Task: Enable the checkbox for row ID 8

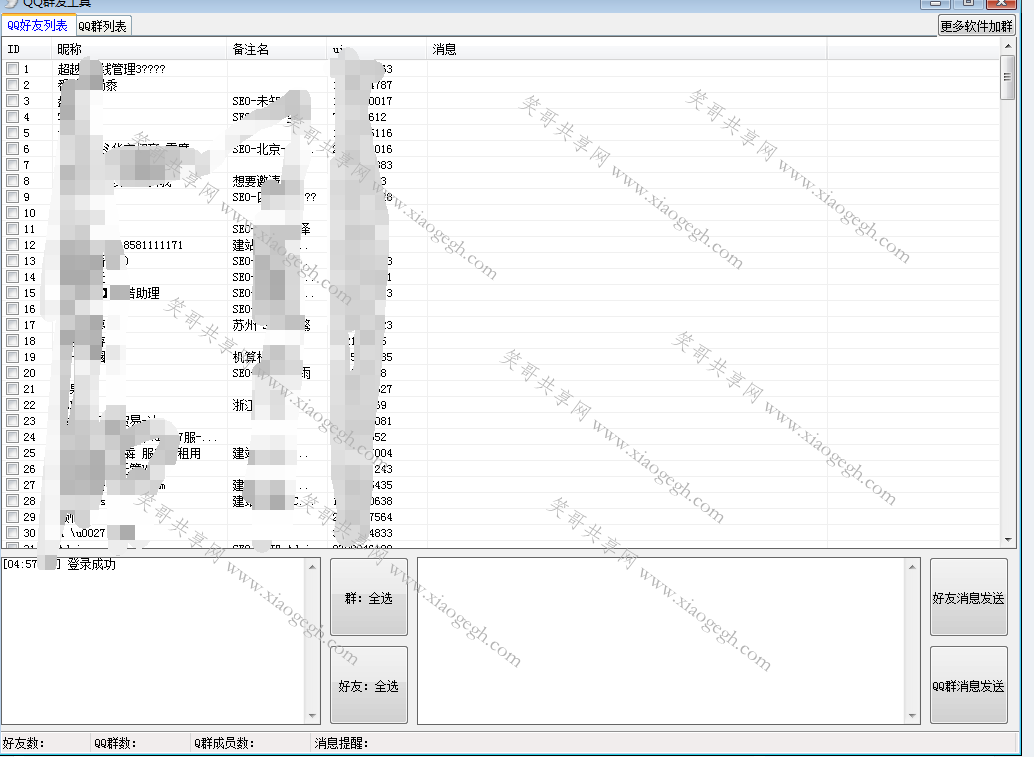Action: [x=13, y=181]
